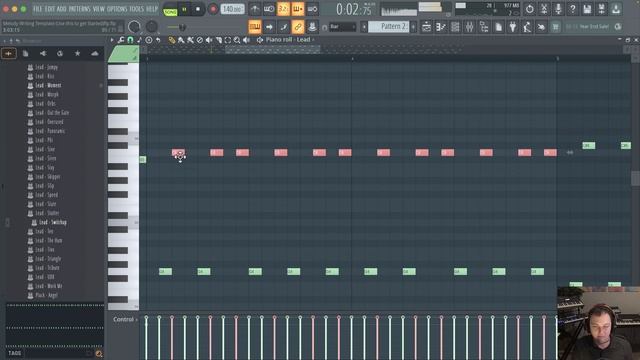
Task: Click the main volume knob
Action: click(x=134, y=27)
